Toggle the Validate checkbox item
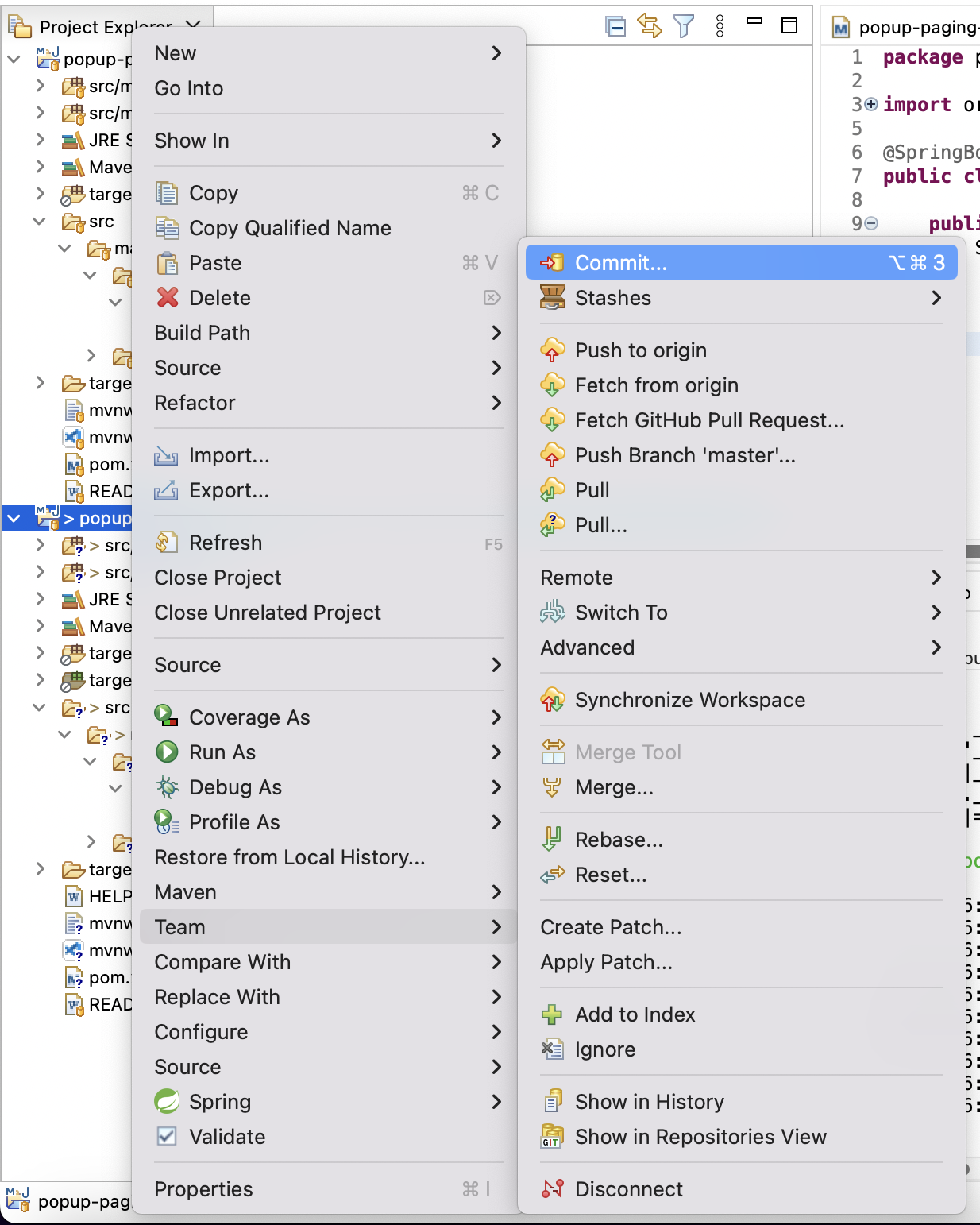This screenshot has height=1225, width=980. click(167, 1137)
